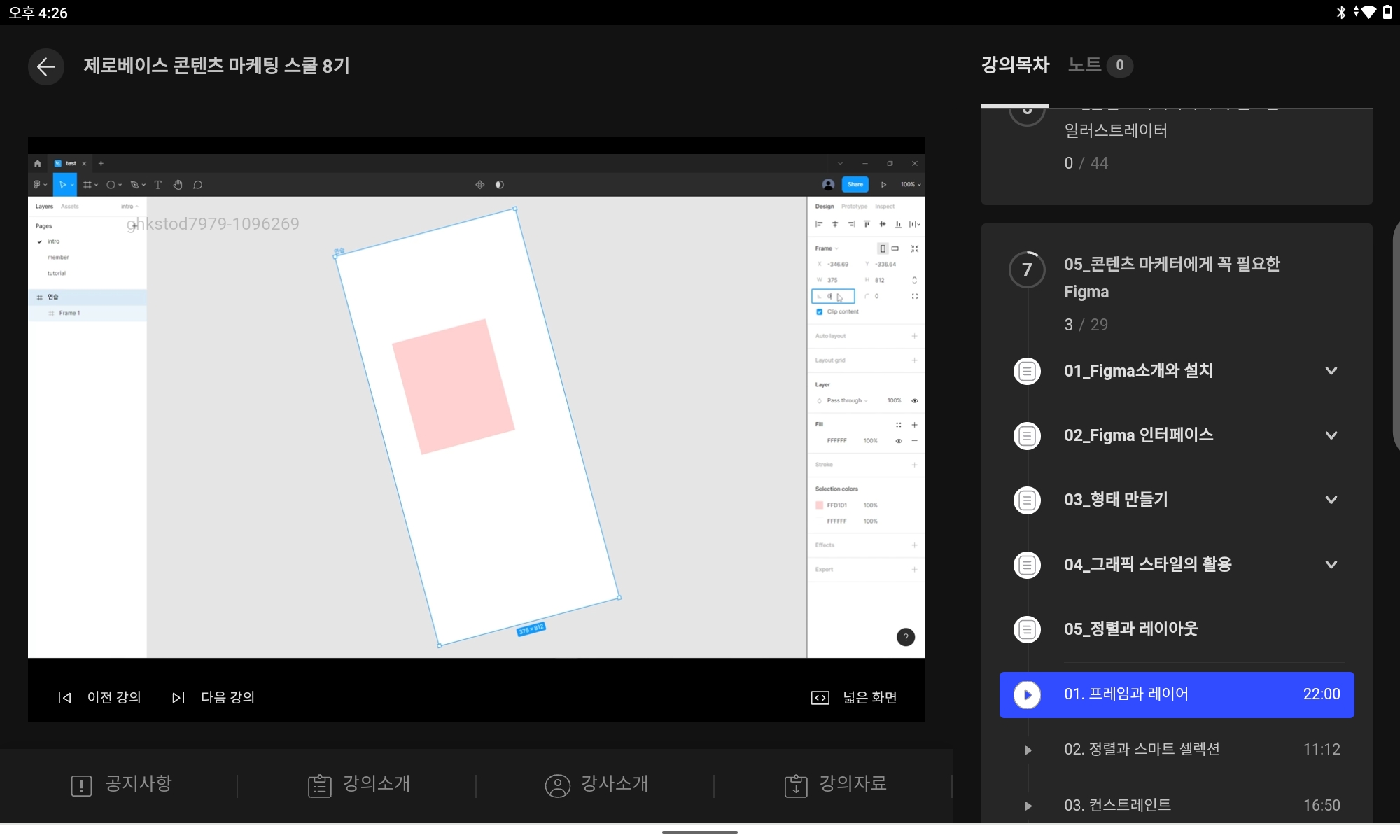
Task: Open the 강사소개 instructor introduction
Action: [596, 785]
